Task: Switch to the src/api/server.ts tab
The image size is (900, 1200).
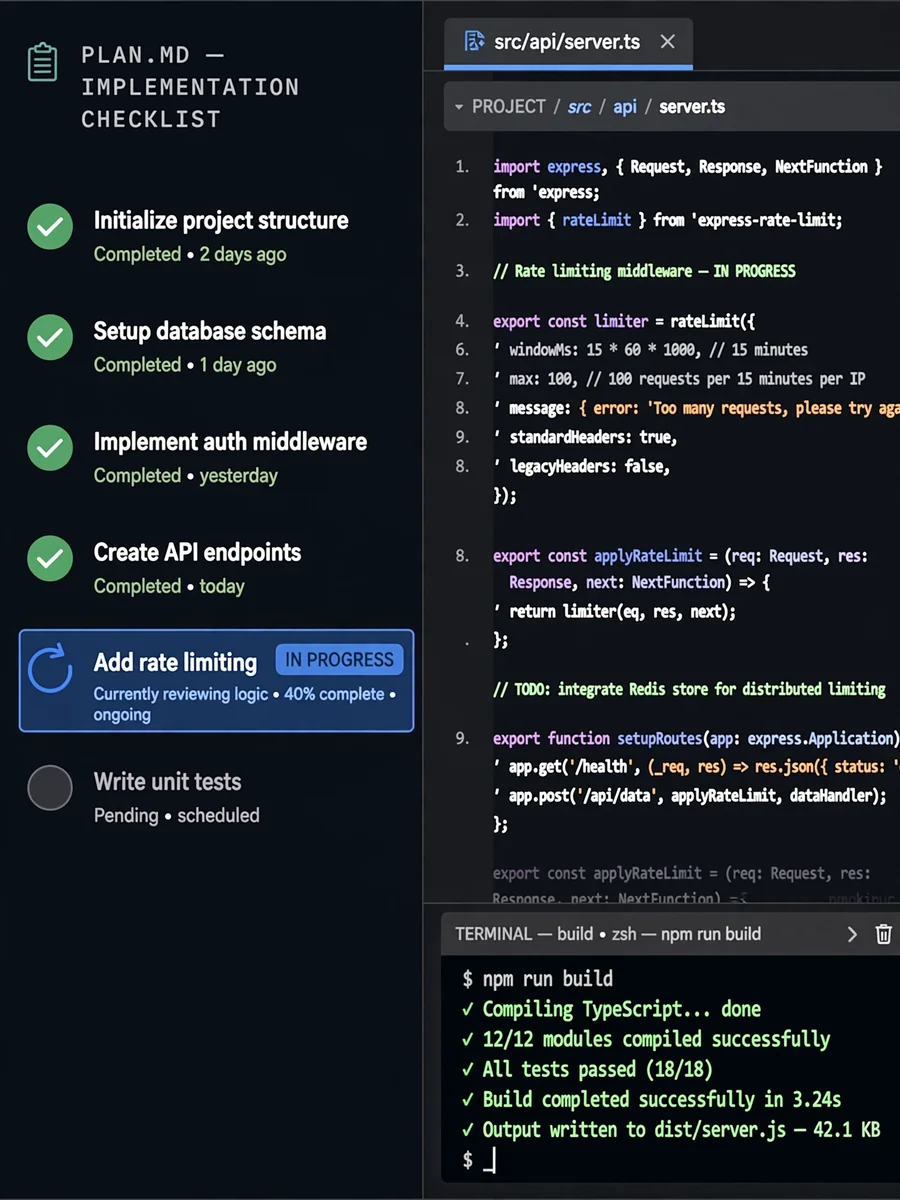Action: coord(568,42)
